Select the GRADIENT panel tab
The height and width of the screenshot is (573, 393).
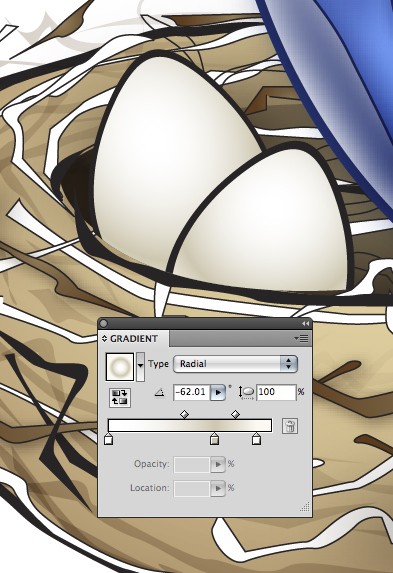[x=134, y=339]
